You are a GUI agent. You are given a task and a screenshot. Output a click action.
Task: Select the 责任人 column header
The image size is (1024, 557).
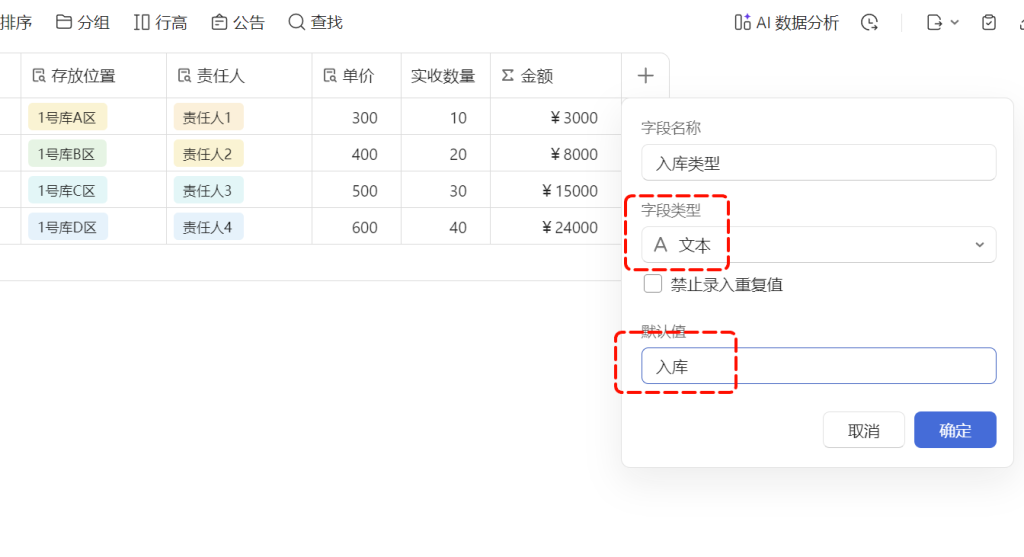239,76
